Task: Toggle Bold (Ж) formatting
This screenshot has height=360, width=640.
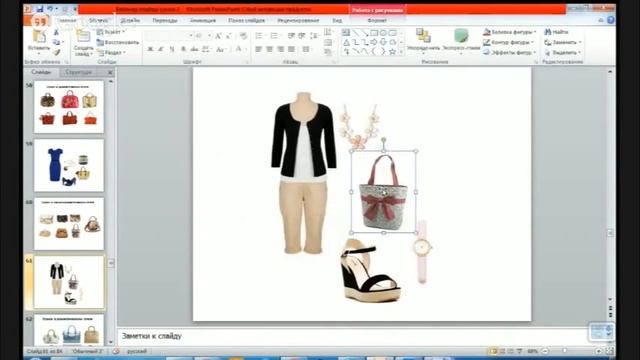Action: (150, 49)
